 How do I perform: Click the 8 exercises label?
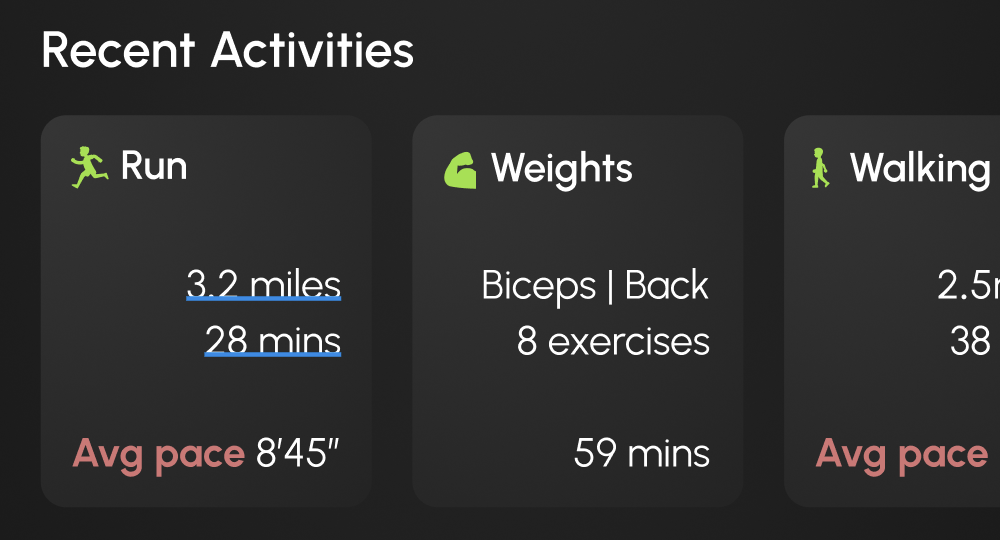click(613, 341)
